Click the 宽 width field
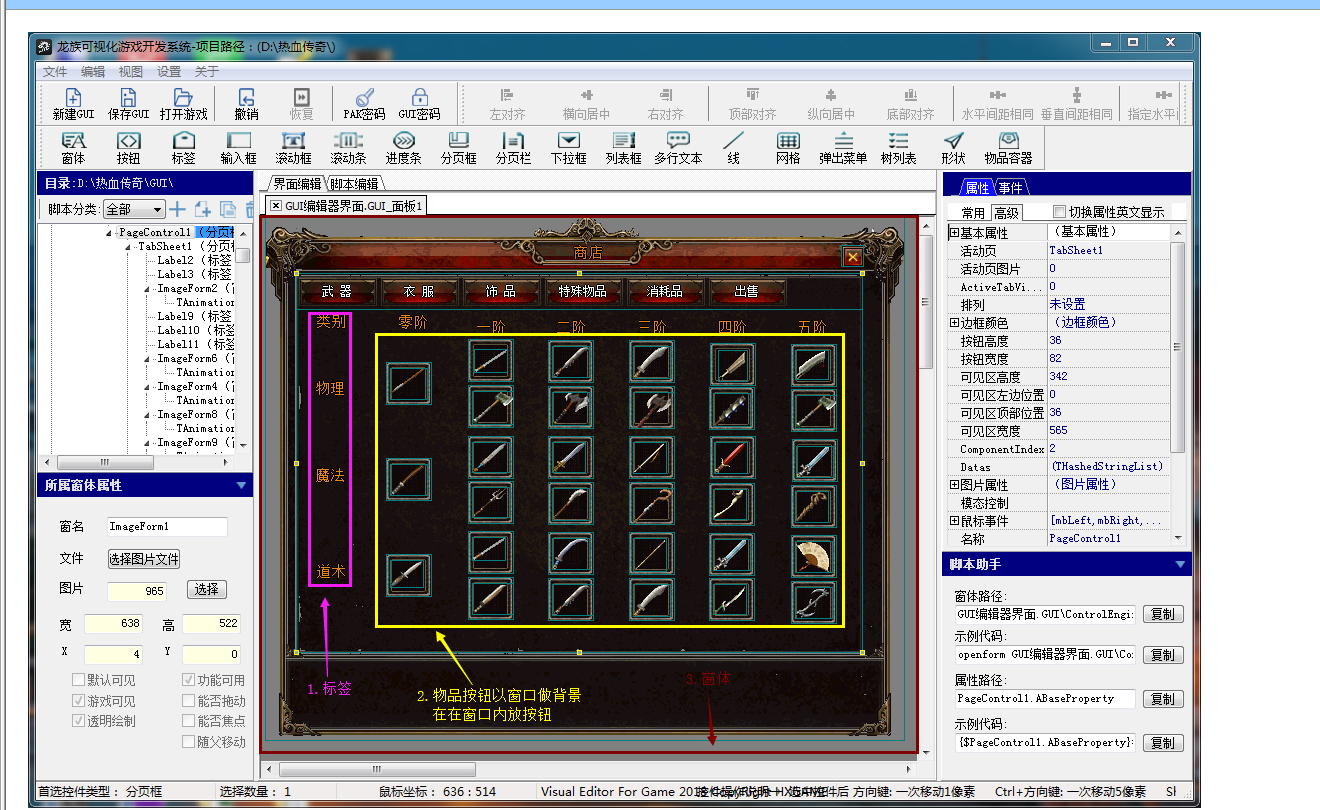The image size is (1320, 810). (114, 624)
